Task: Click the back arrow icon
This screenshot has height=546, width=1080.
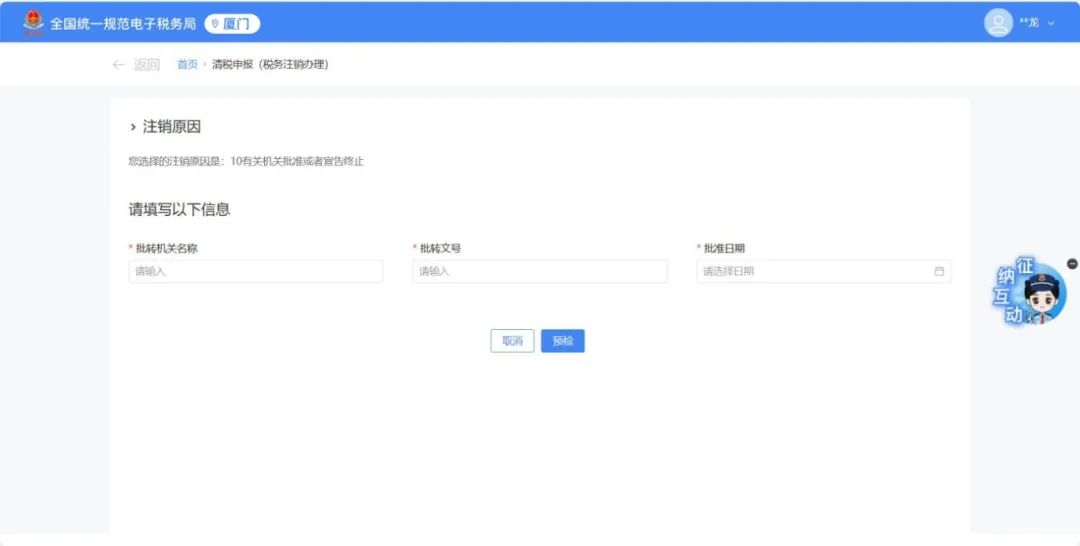Action: (118, 65)
